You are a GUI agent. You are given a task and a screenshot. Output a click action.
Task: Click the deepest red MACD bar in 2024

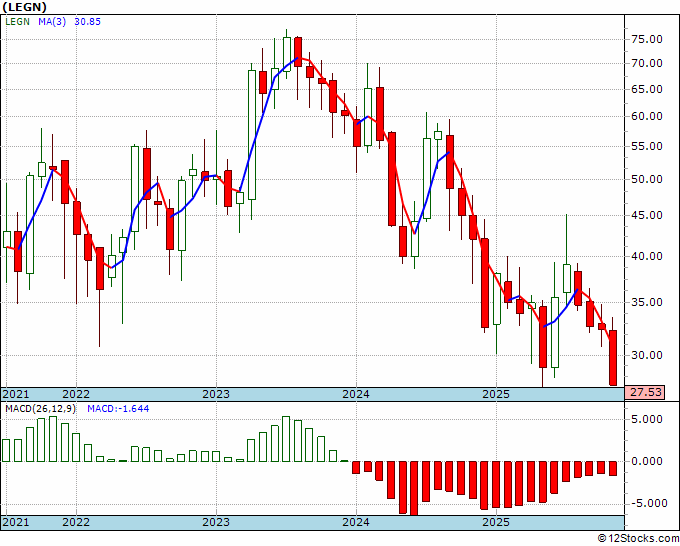(414, 488)
